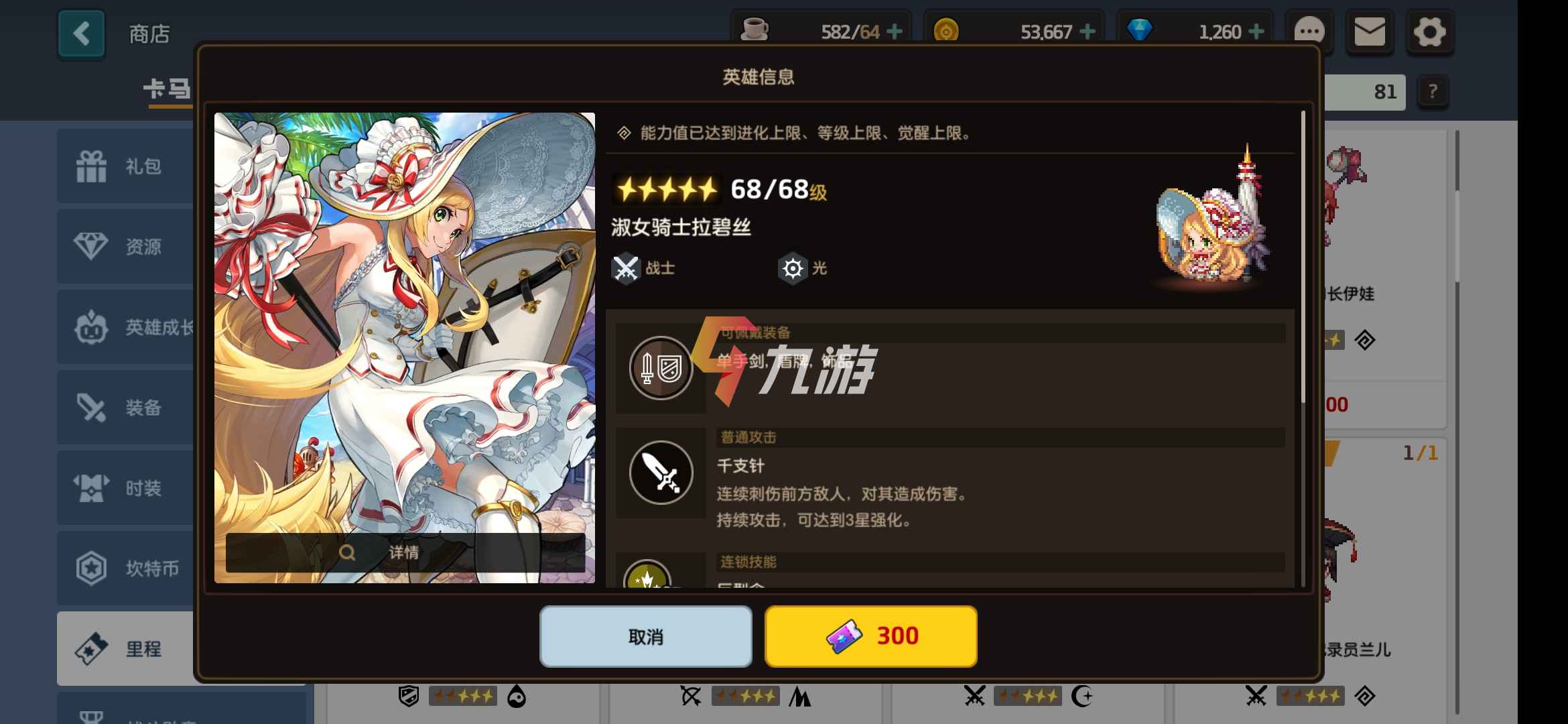
Task: Select 资源 in shop sidebar
Action: (x=125, y=246)
